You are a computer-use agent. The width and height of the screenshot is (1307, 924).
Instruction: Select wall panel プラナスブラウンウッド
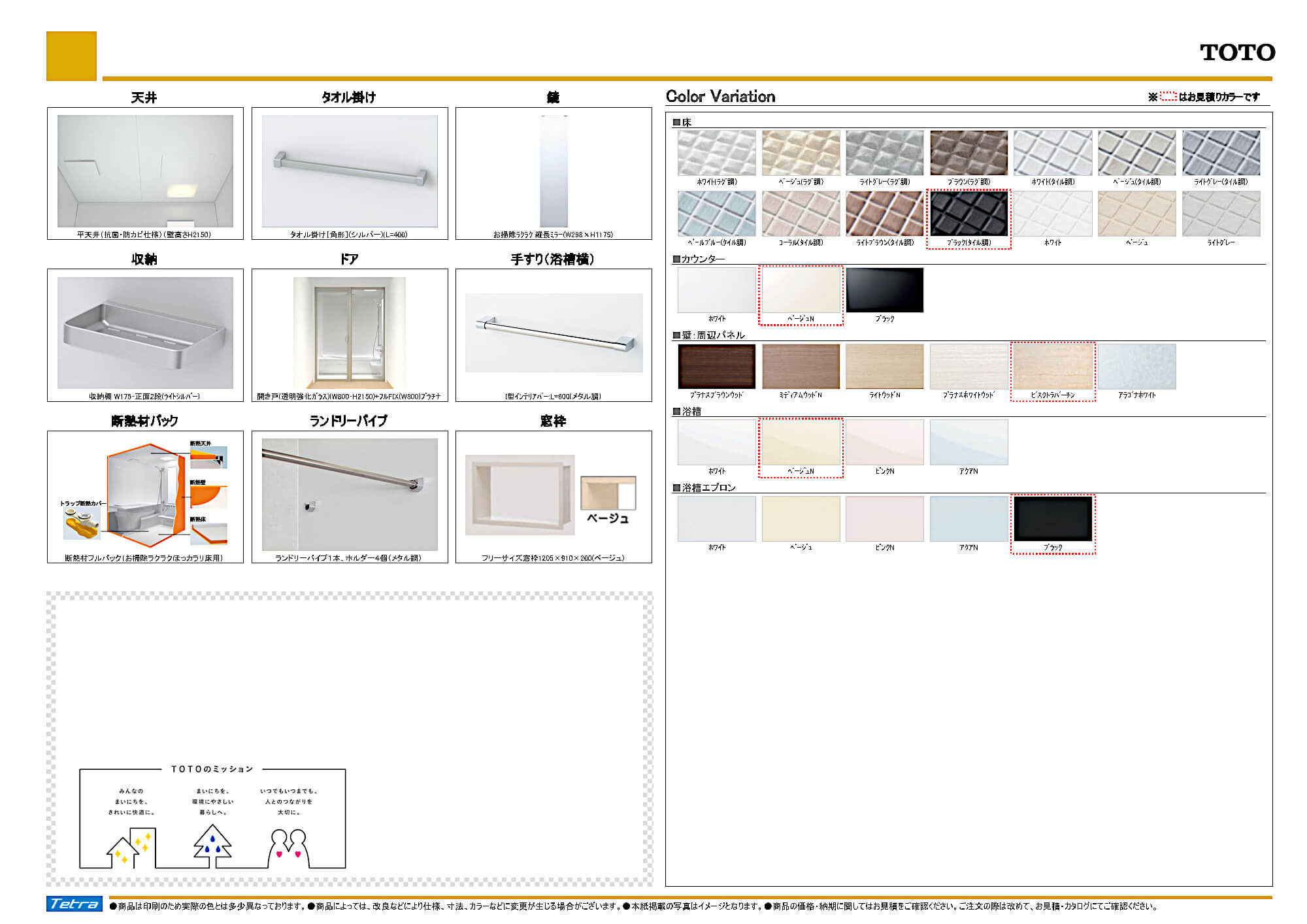coord(717,367)
